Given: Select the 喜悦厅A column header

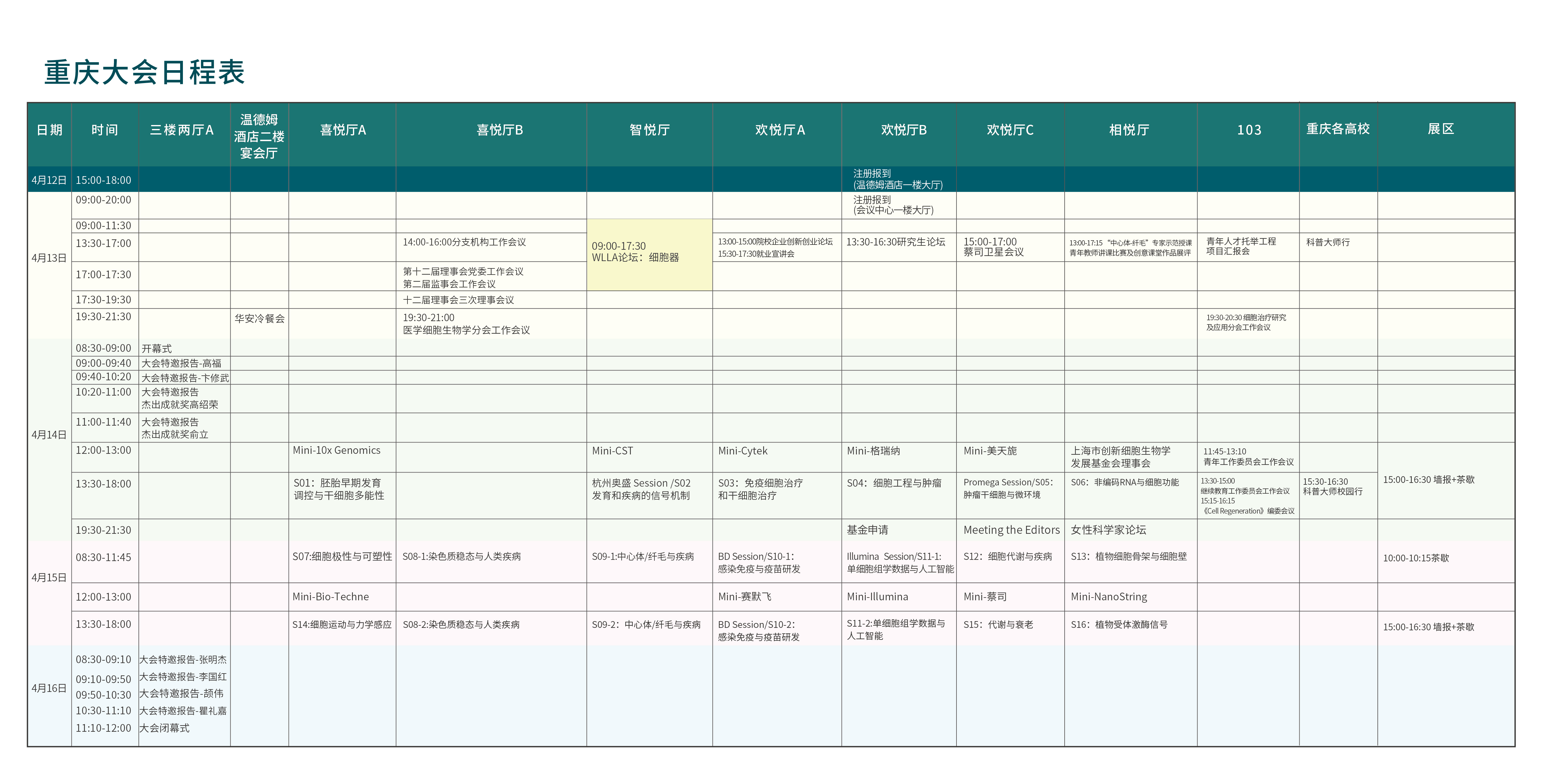Looking at the screenshot, I should pyautogui.click(x=343, y=130).
